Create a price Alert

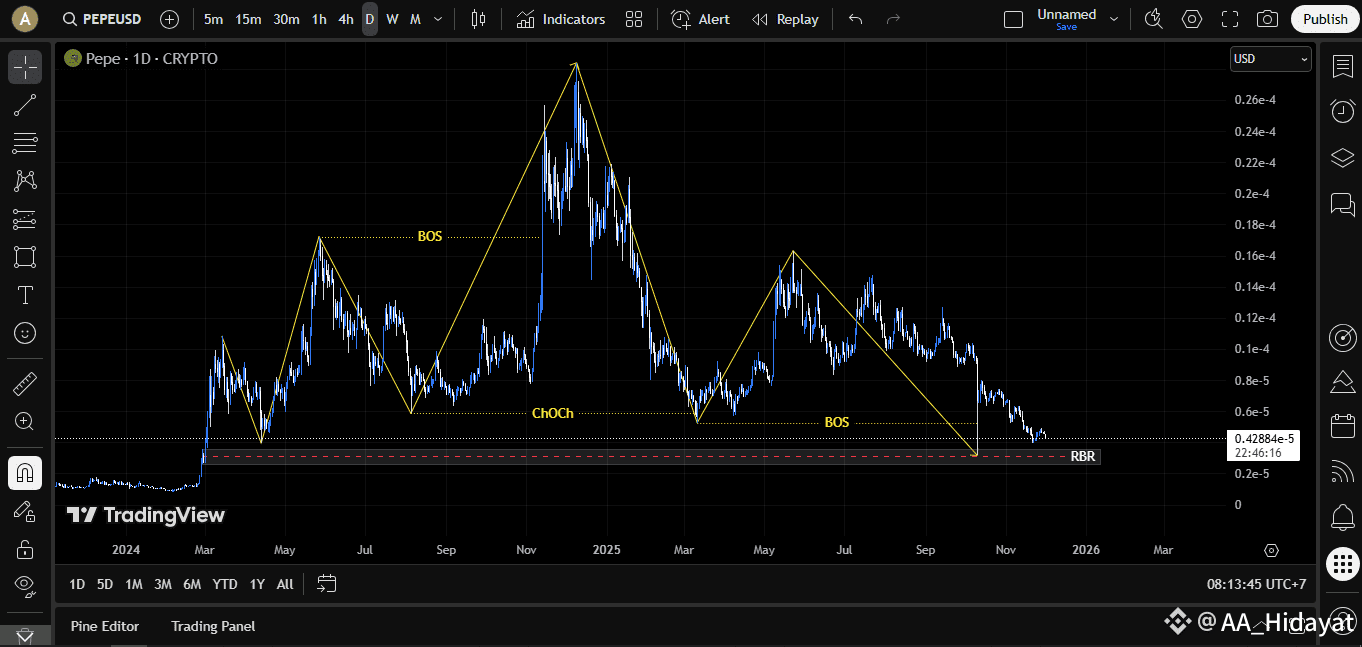[700, 19]
